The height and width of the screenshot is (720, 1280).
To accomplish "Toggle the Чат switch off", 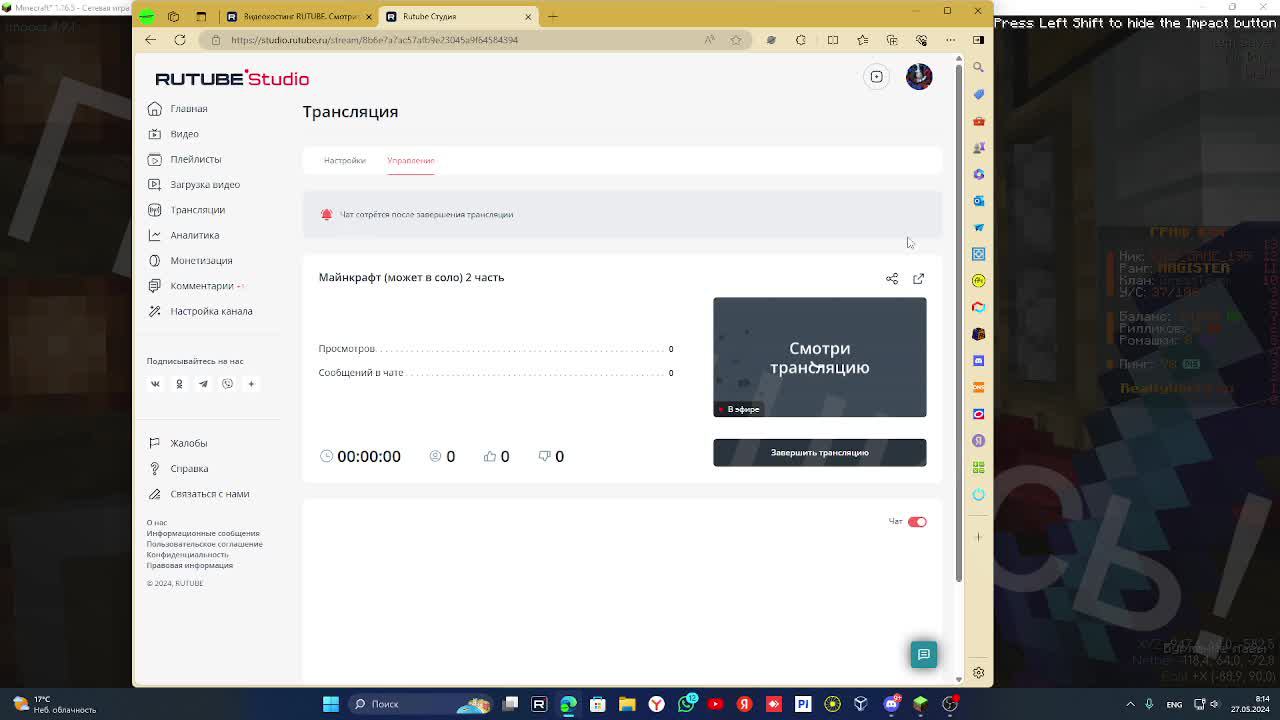I will [x=917, y=522].
